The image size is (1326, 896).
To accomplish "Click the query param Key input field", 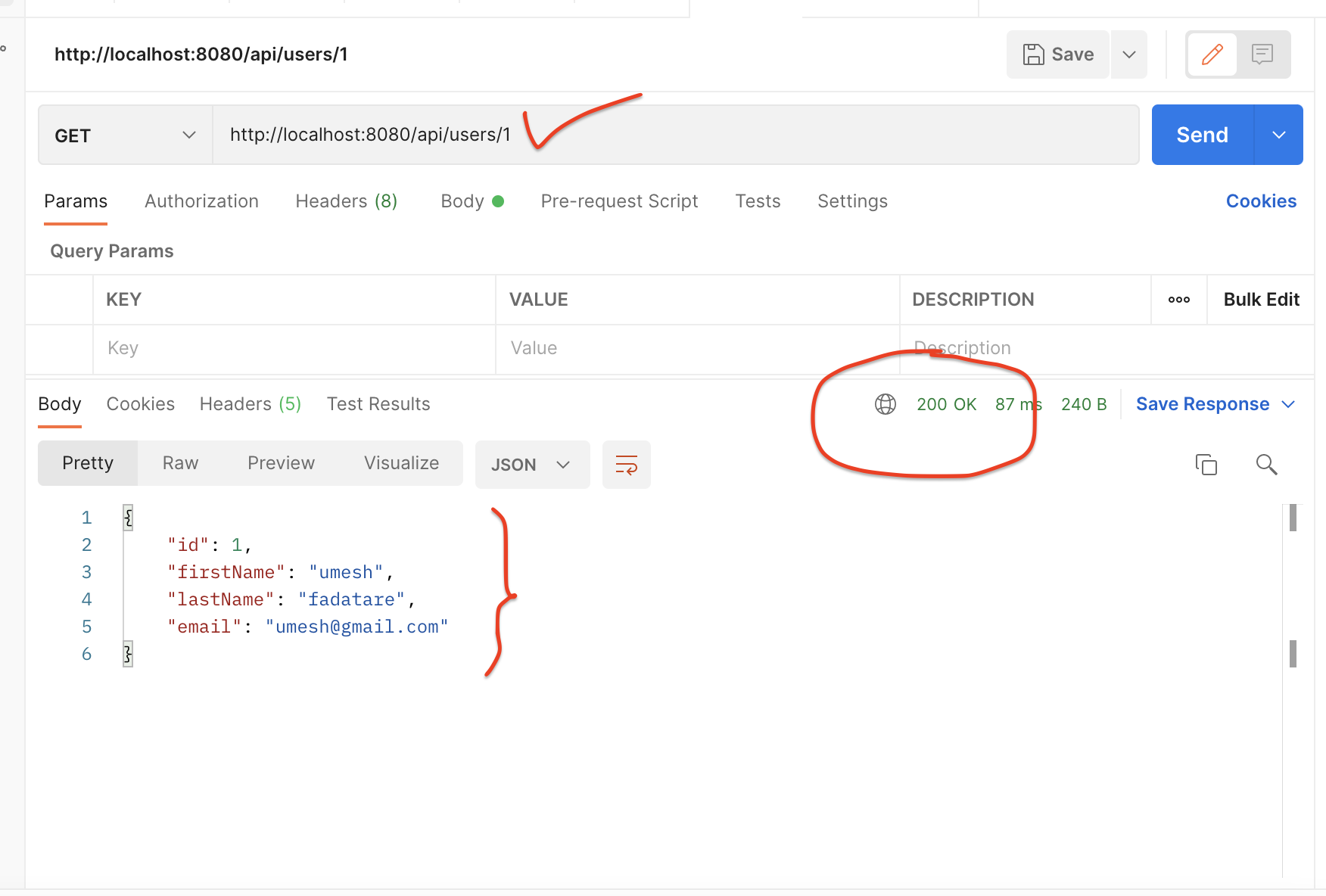I will tap(294, 348).
